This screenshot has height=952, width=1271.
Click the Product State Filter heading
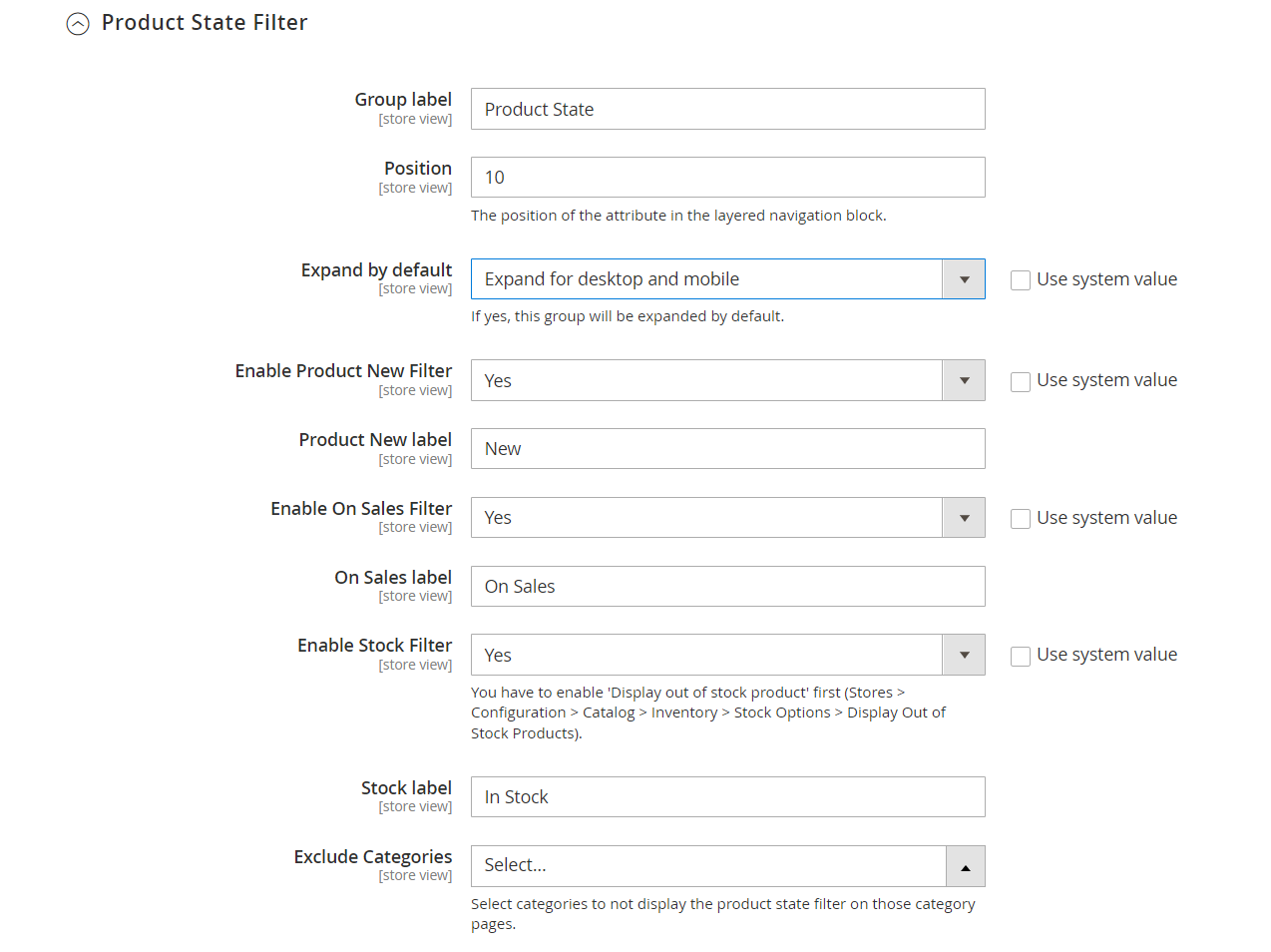tap(205, 23)
